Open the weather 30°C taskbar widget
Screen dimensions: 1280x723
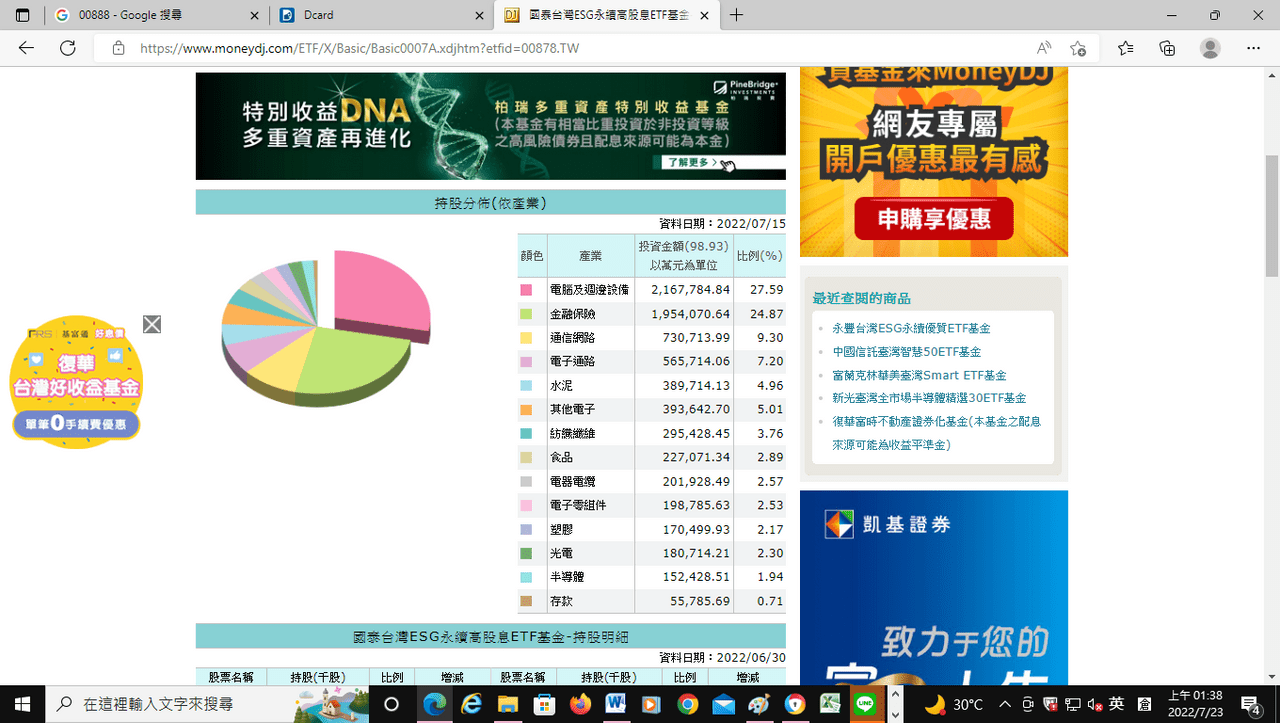(953, 704)
